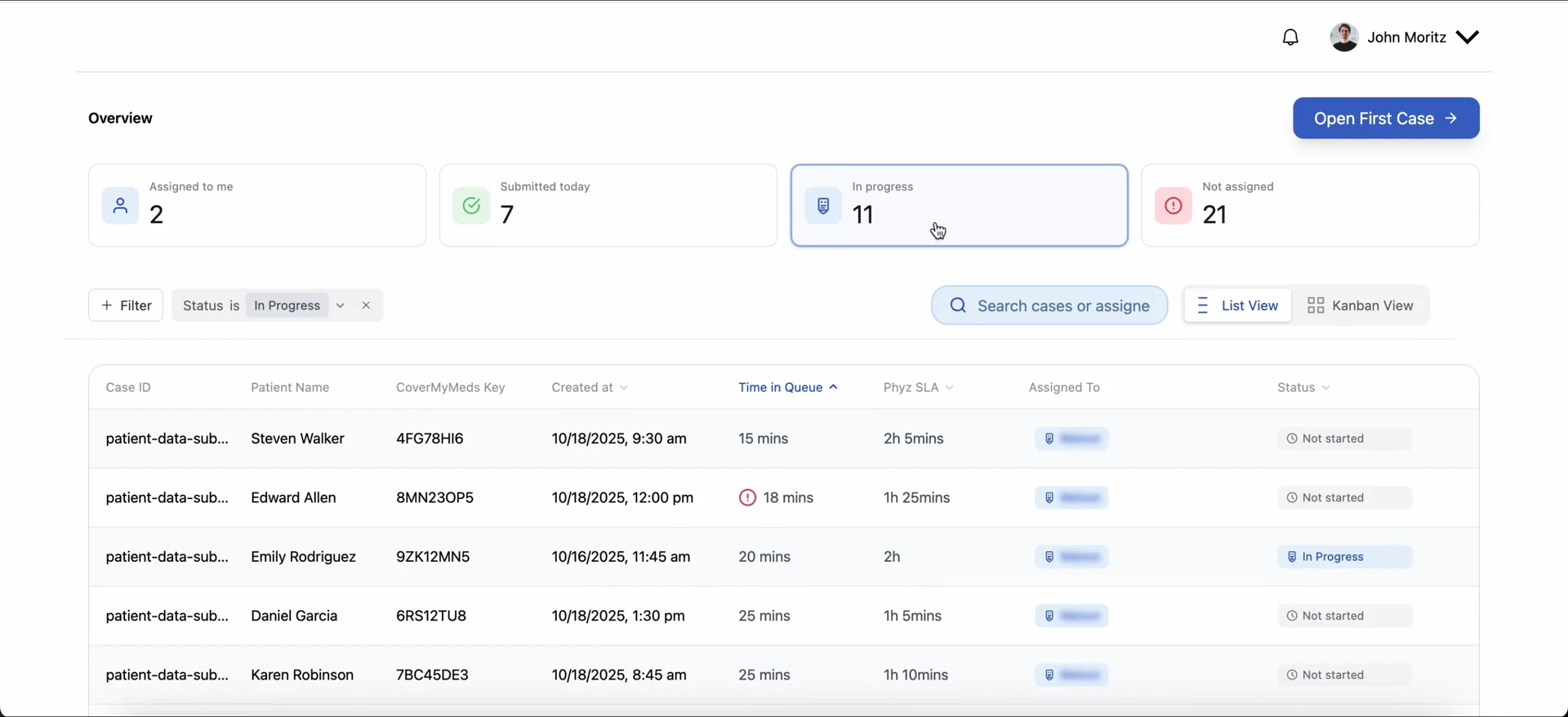Image resolution: width=1568 pixels, height=717 pixels.
Task: Sort by the Time in Queue column
Action: tap(788, 387)
